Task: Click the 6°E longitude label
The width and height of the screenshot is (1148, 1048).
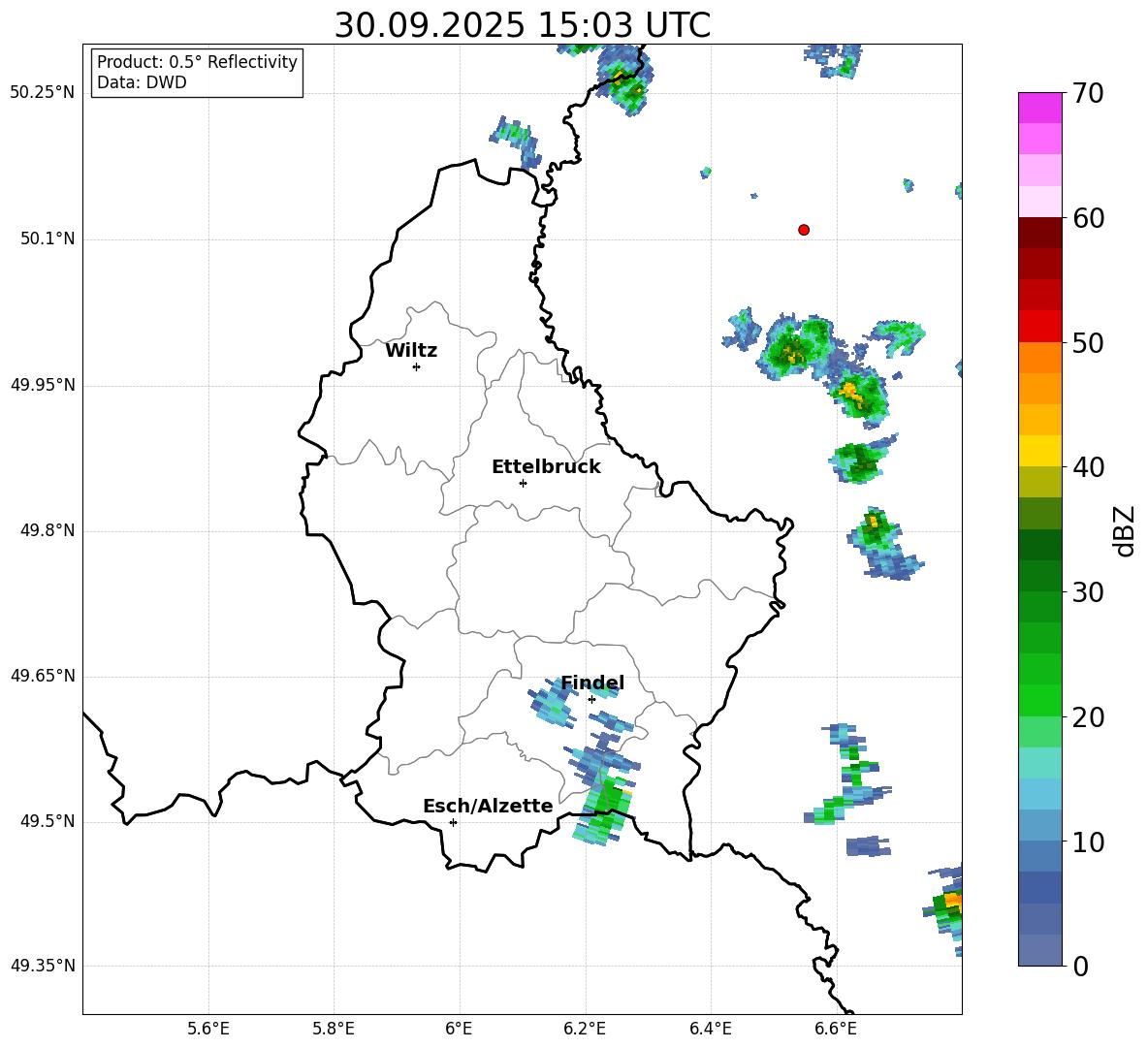Action: tap(459, 1030)
